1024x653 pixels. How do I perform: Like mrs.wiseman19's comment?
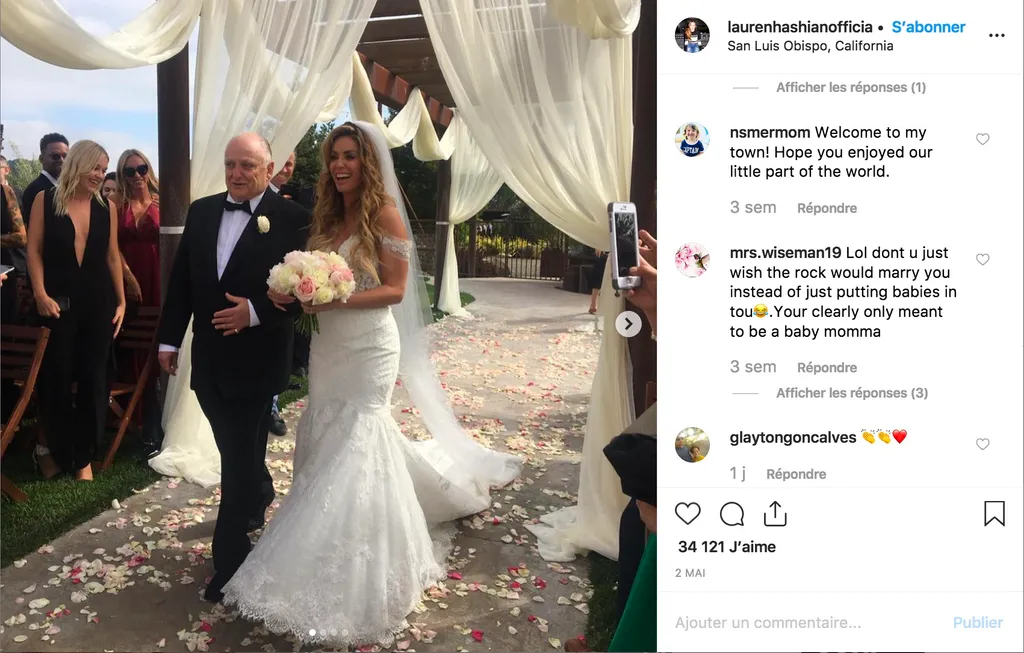coord(982,259)
